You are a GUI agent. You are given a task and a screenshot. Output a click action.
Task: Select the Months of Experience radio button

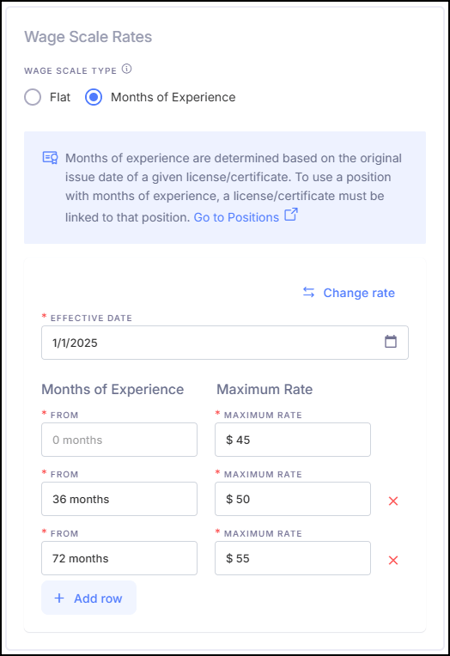point(94,97)
